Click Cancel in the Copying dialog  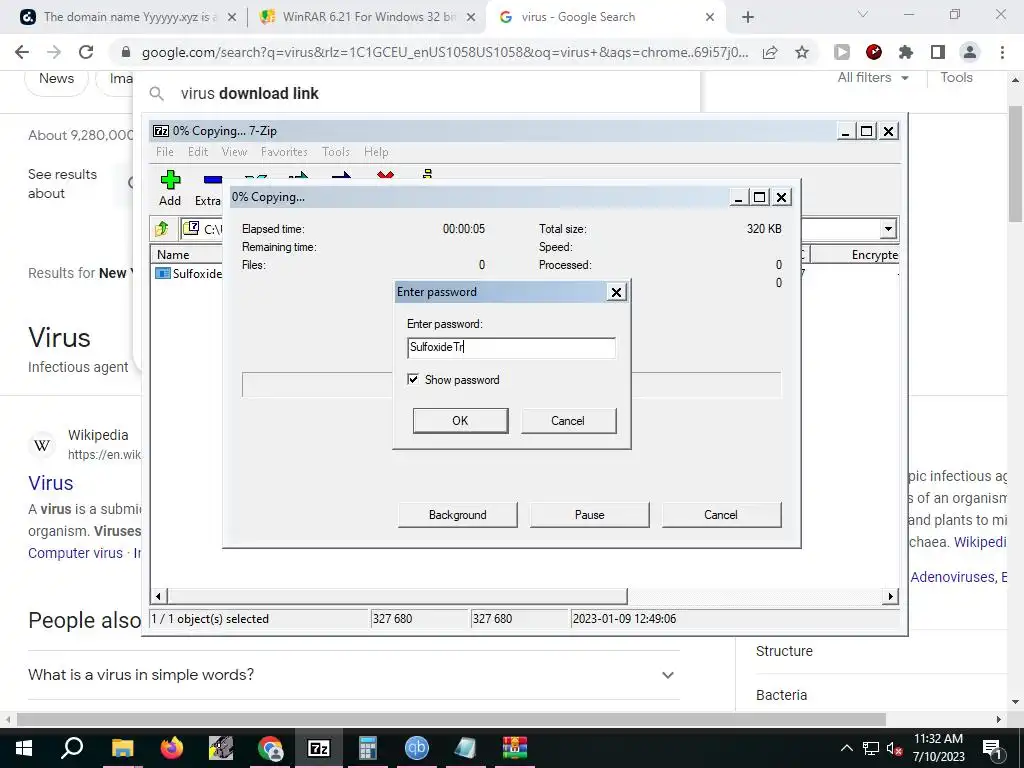tap(721, 515)
